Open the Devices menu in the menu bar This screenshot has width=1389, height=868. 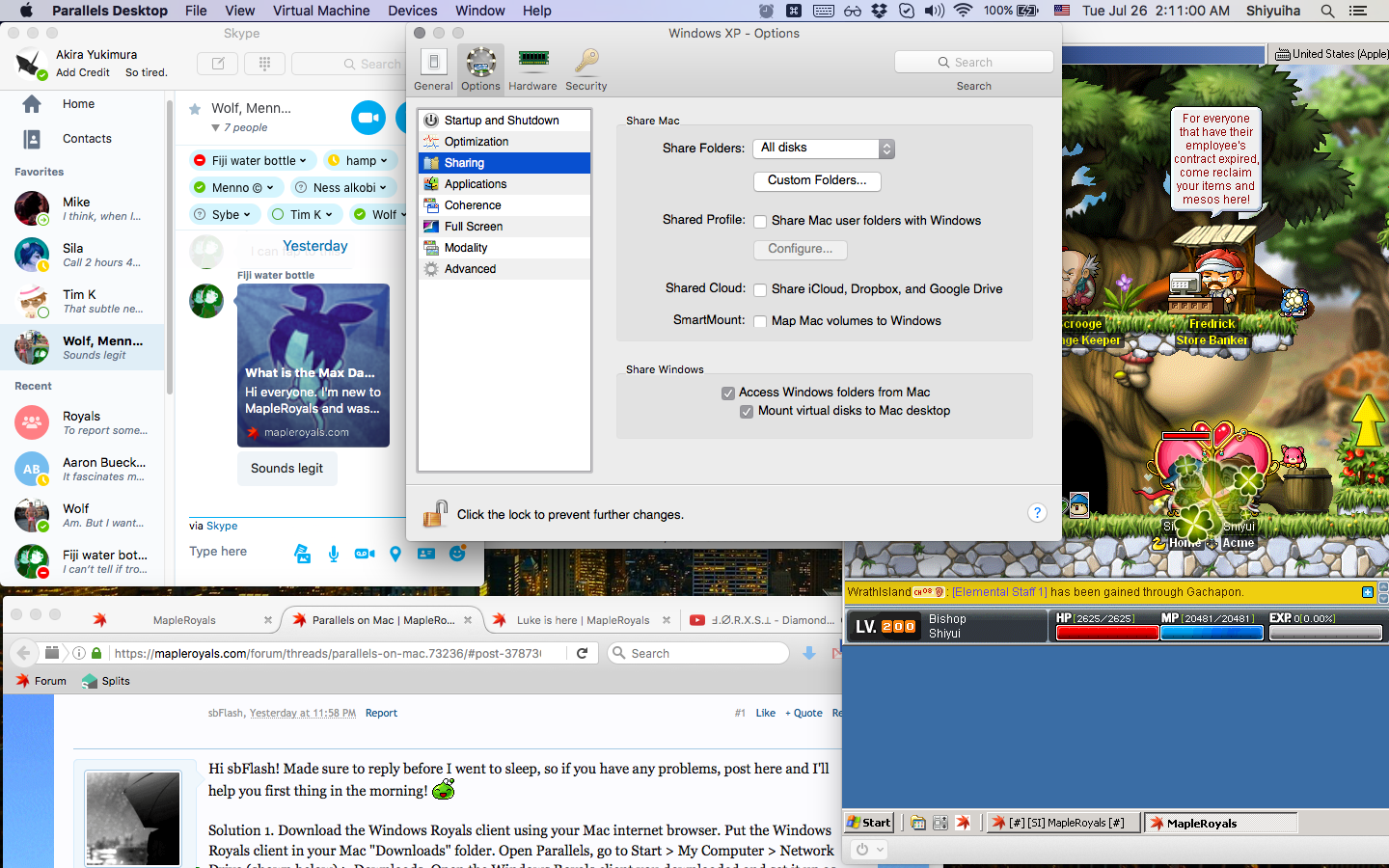click(413, 11)
